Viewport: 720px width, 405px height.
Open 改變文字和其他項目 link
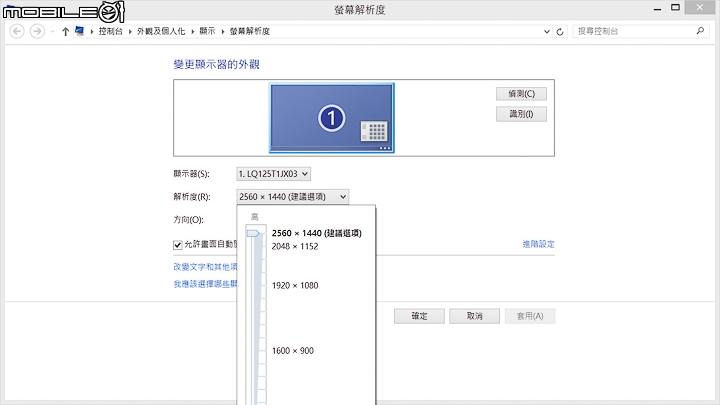205,267
